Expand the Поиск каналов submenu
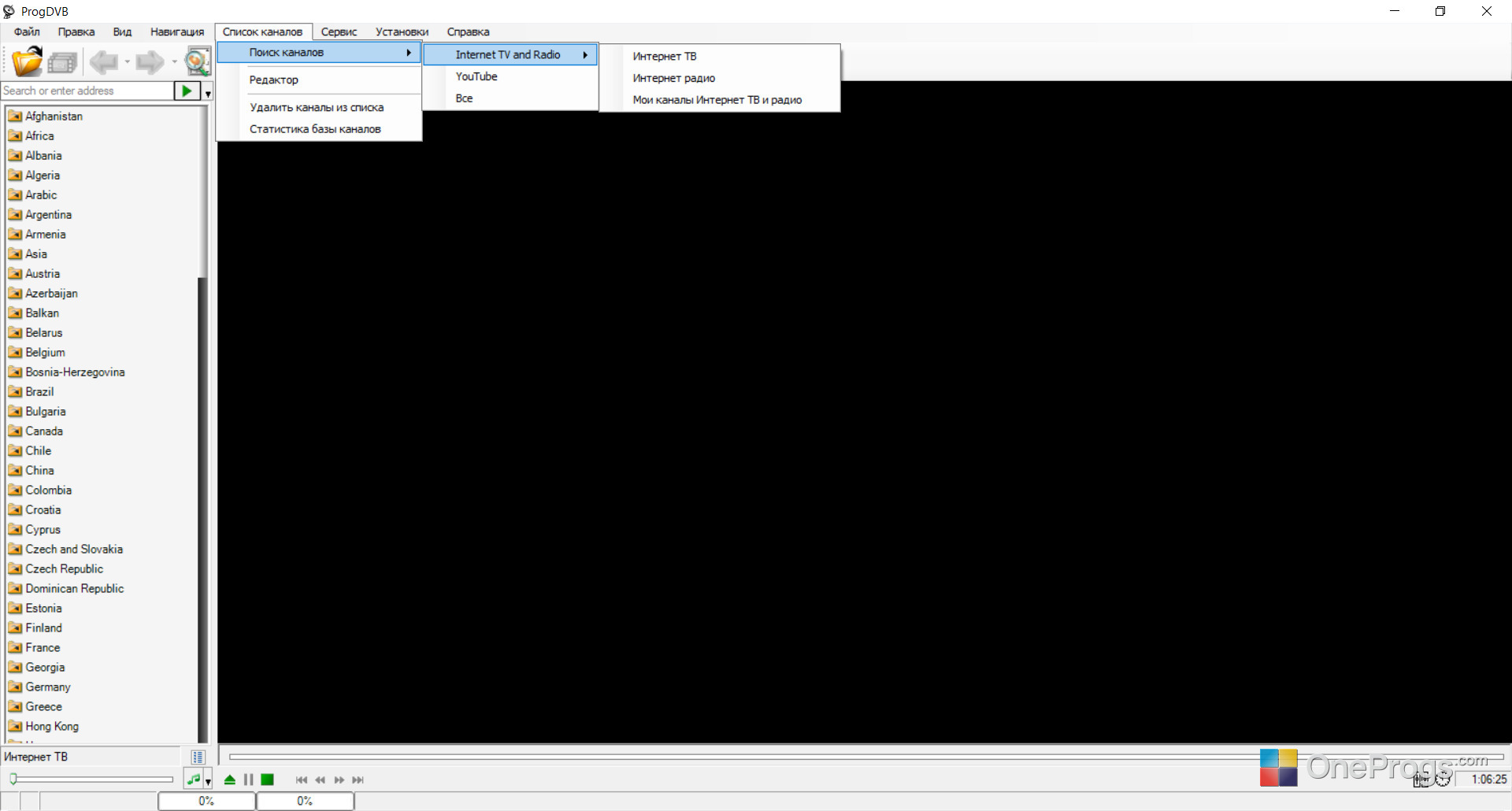This screenshot has width=1512, height=811. click(x=319, y=53)
